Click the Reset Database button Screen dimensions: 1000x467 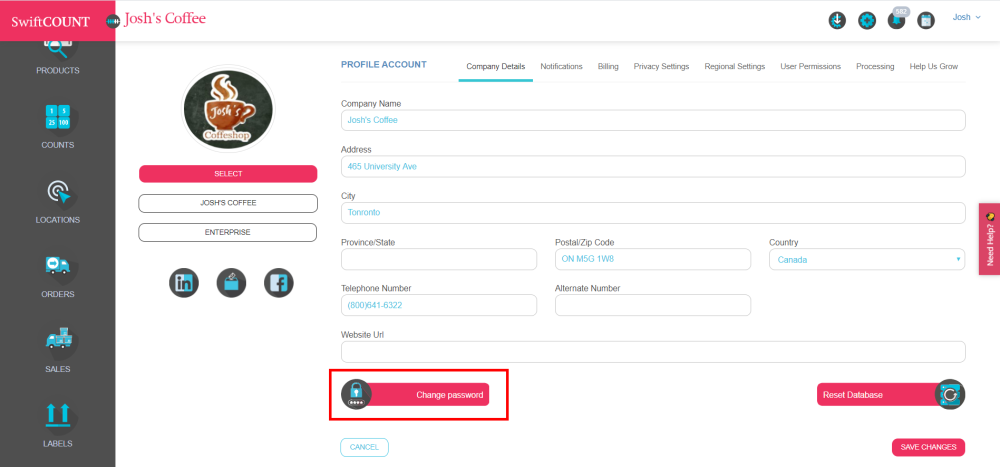point(879,395)
